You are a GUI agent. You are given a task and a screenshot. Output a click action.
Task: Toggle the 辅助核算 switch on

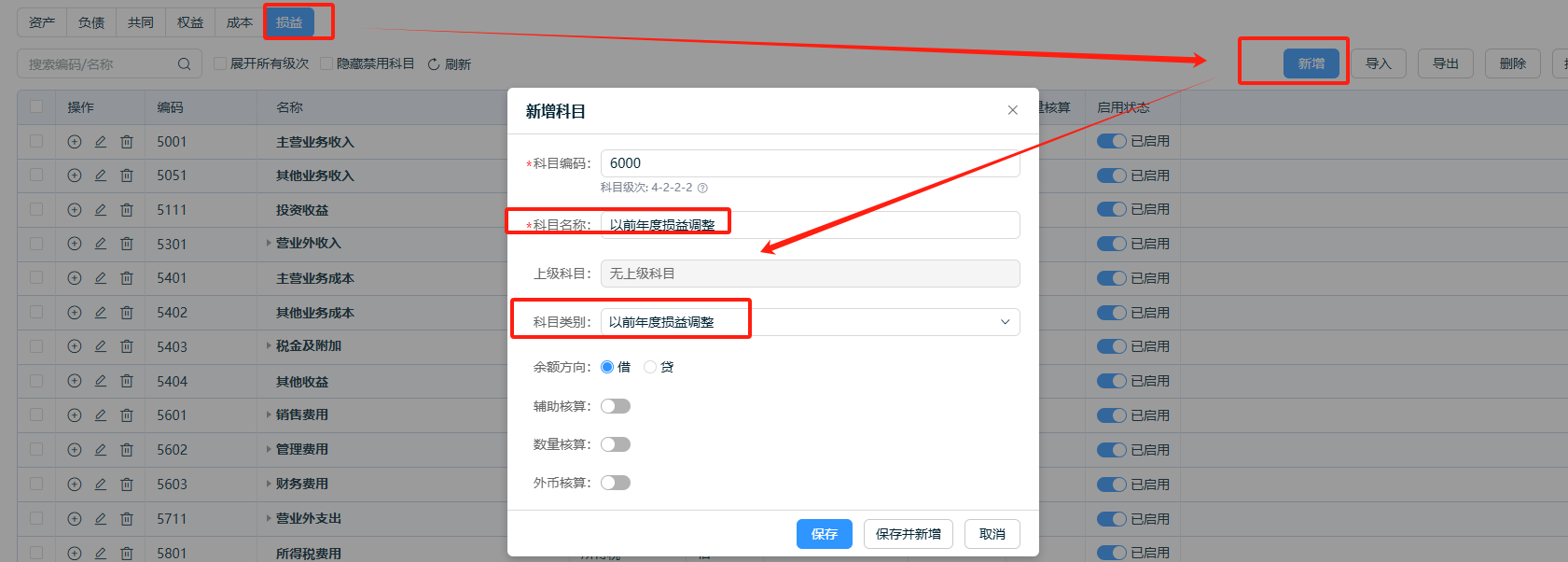(x=616, y=406)
